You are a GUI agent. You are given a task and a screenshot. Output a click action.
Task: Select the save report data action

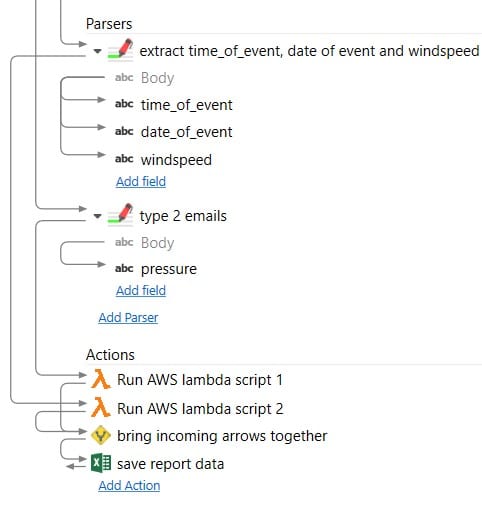tap(170, 464)
